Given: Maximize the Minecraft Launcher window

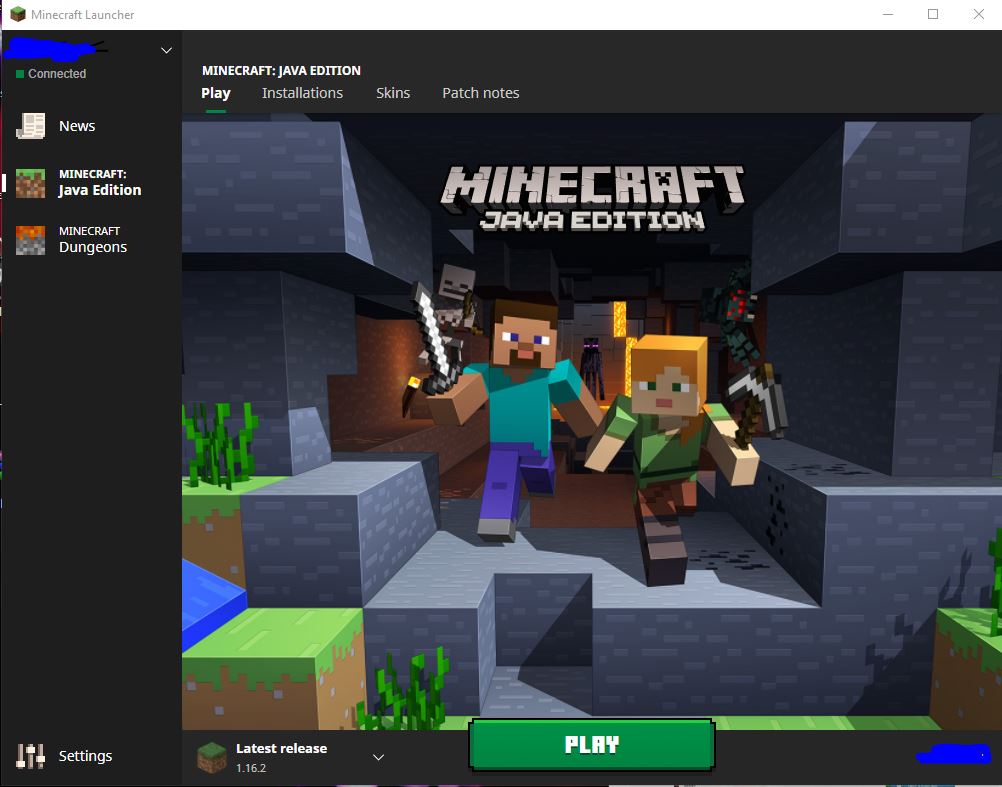Looking at the screenshot, I should pos(933,14).
